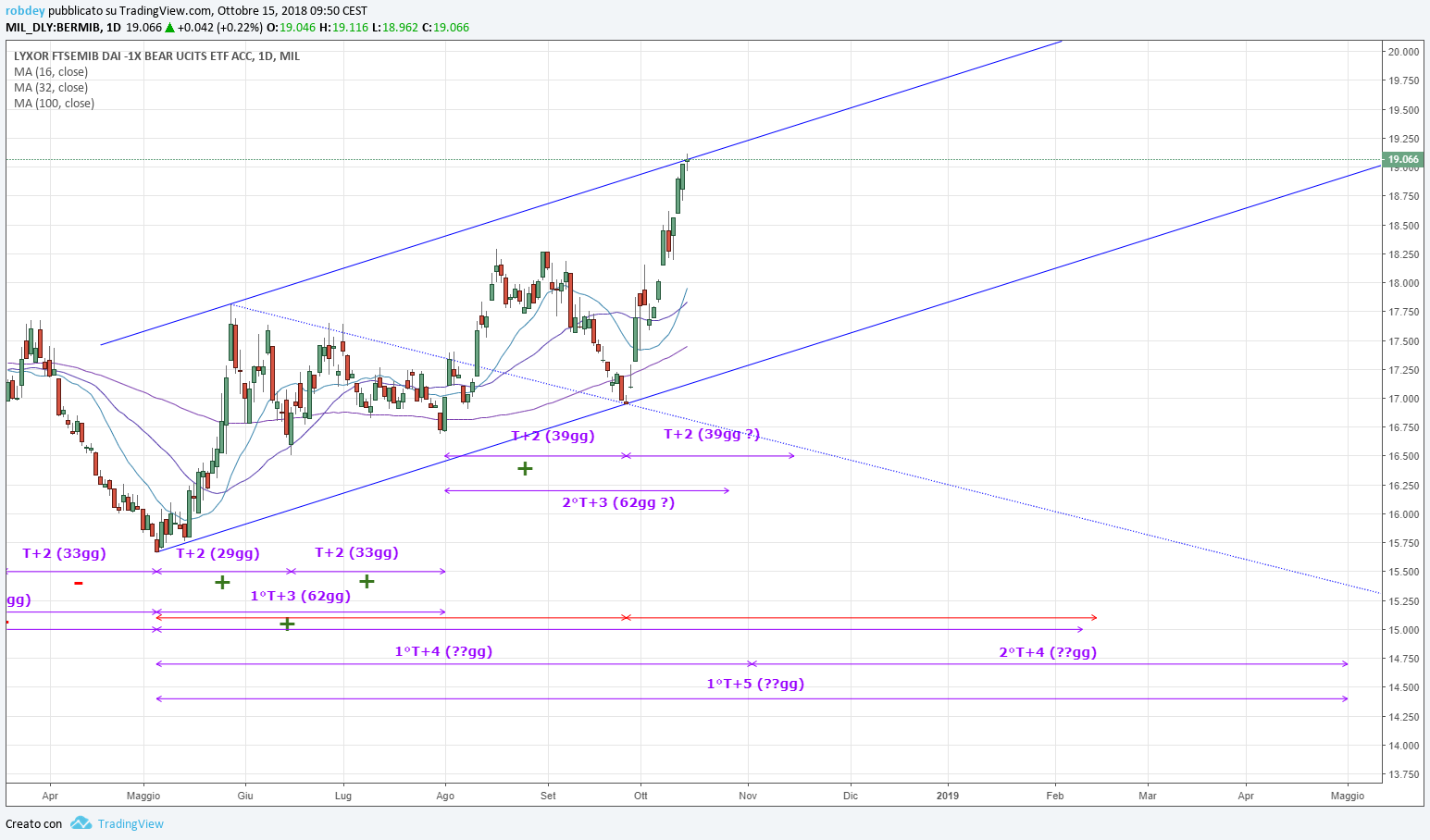
Task: Click the Feb month label on time axis
Action: [x=1055, y=796]
